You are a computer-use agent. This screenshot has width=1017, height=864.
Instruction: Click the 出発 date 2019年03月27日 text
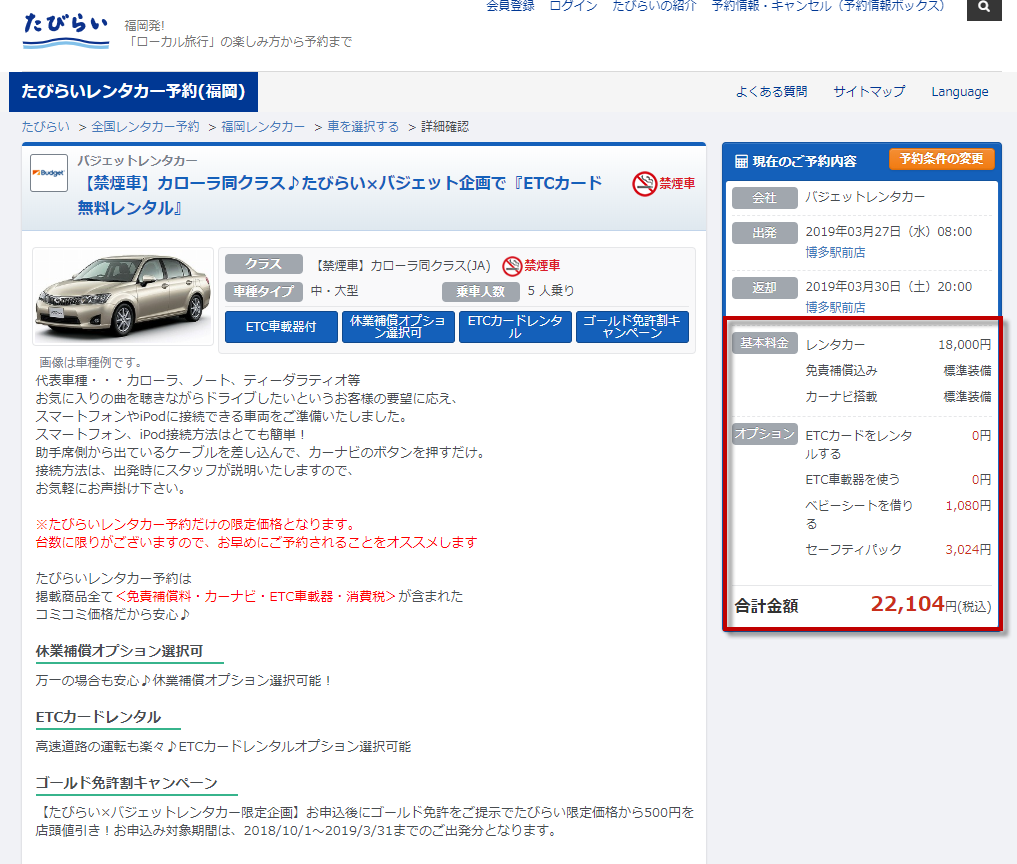coord(889,232)
